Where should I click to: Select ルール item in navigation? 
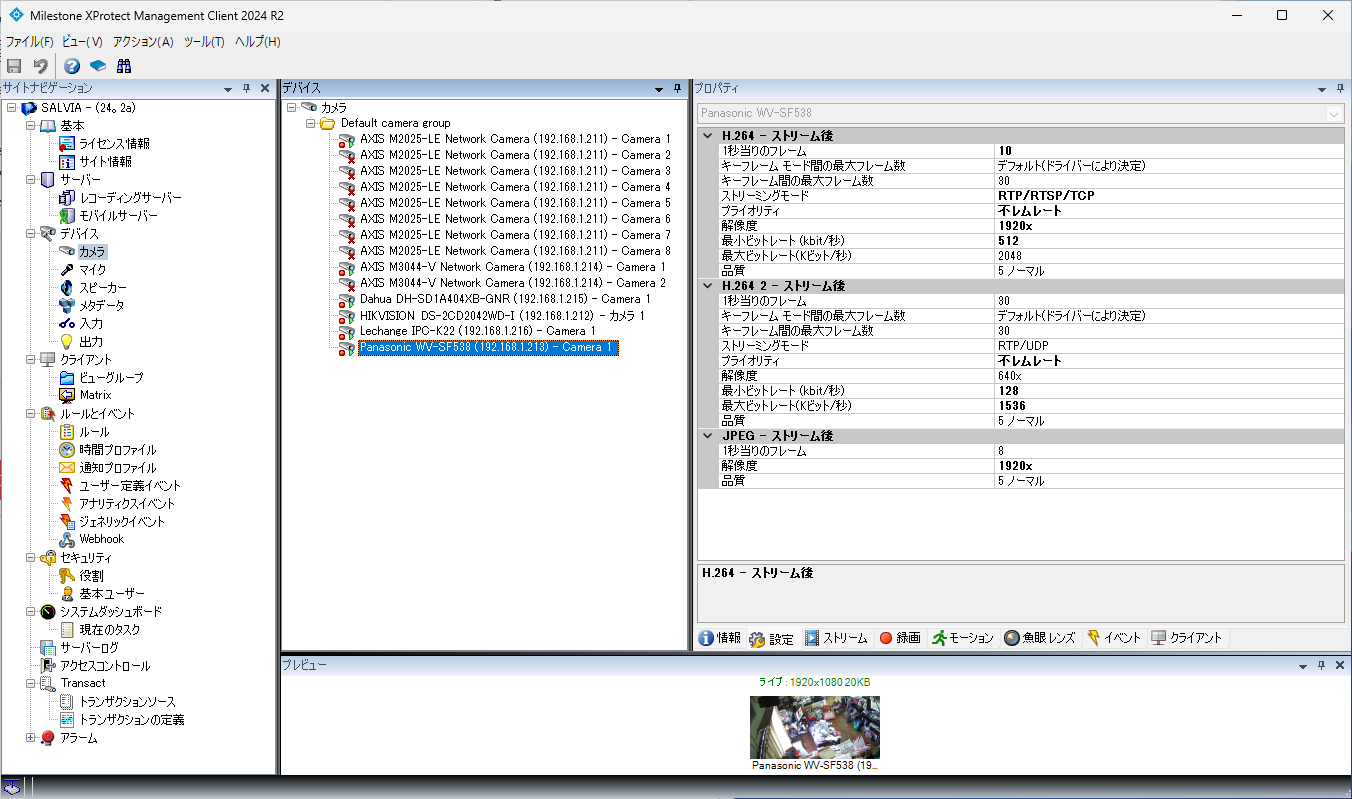click(x=94, y=432)
